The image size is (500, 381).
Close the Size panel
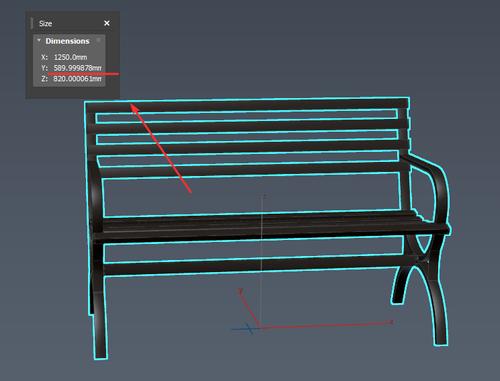click(x=107, y=23)
